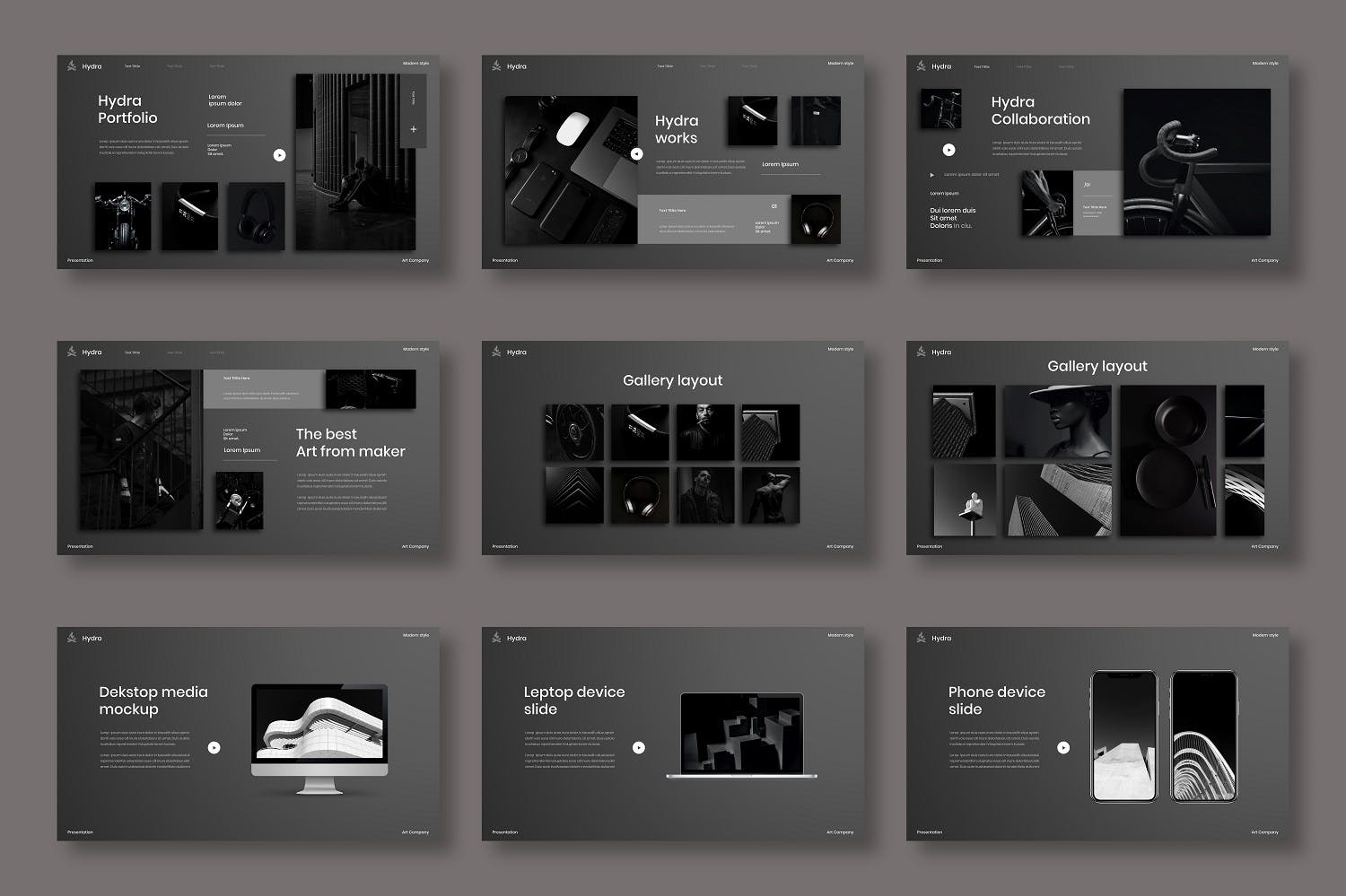
Task: Click the woman with hat image in Gallery layout
Action: [x=1056, y=422]
